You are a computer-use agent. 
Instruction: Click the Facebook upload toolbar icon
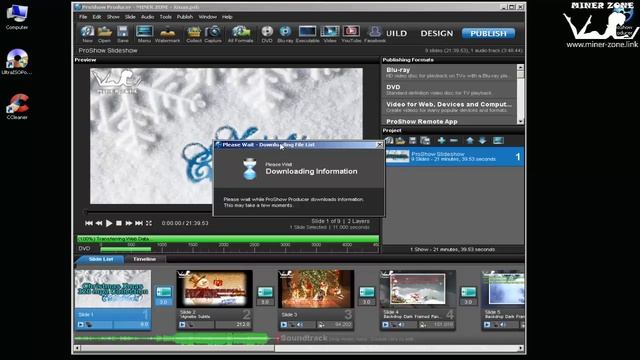click(375, 33)
